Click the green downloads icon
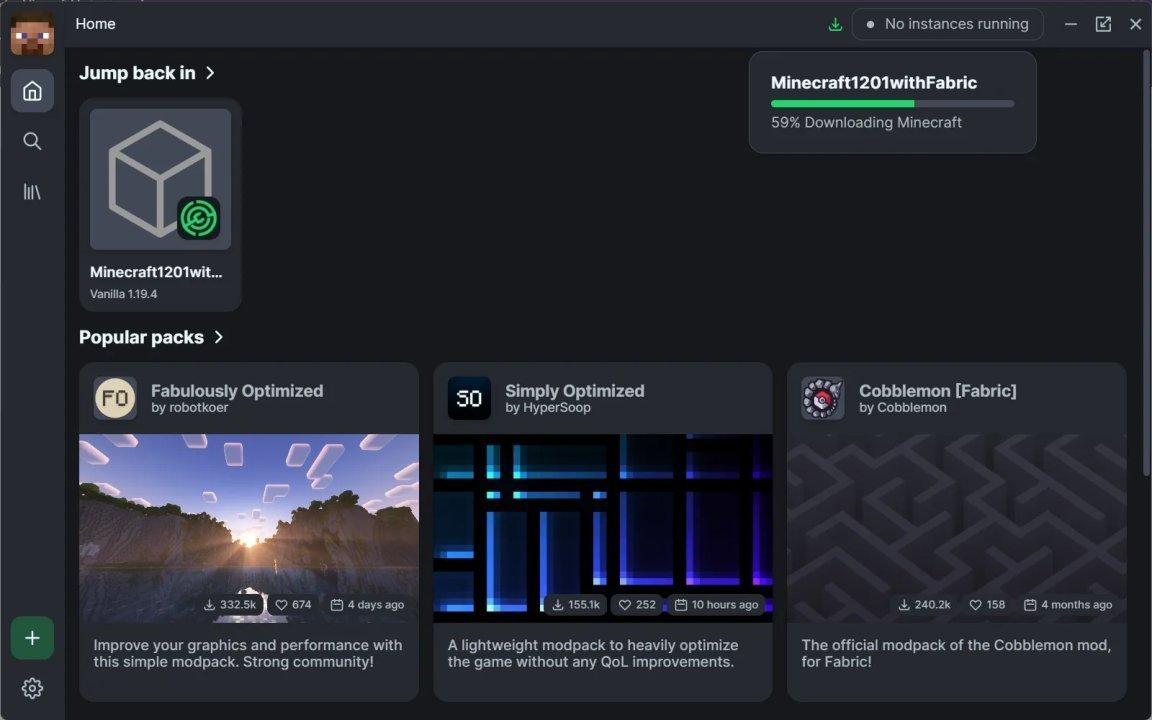The image size is (1152, 720). [835, 24]
